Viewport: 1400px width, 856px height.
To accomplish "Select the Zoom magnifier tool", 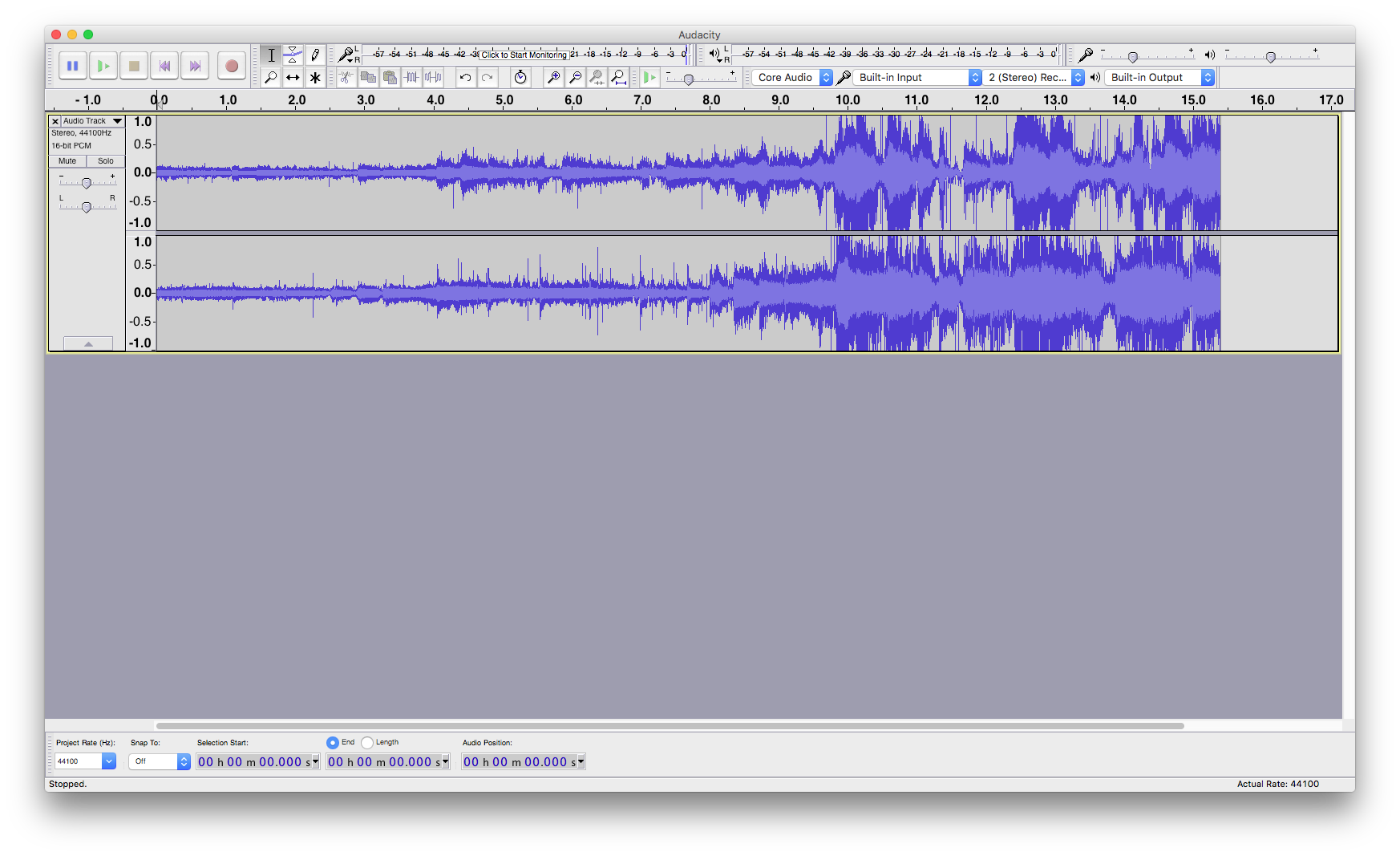I will [271, 77].
